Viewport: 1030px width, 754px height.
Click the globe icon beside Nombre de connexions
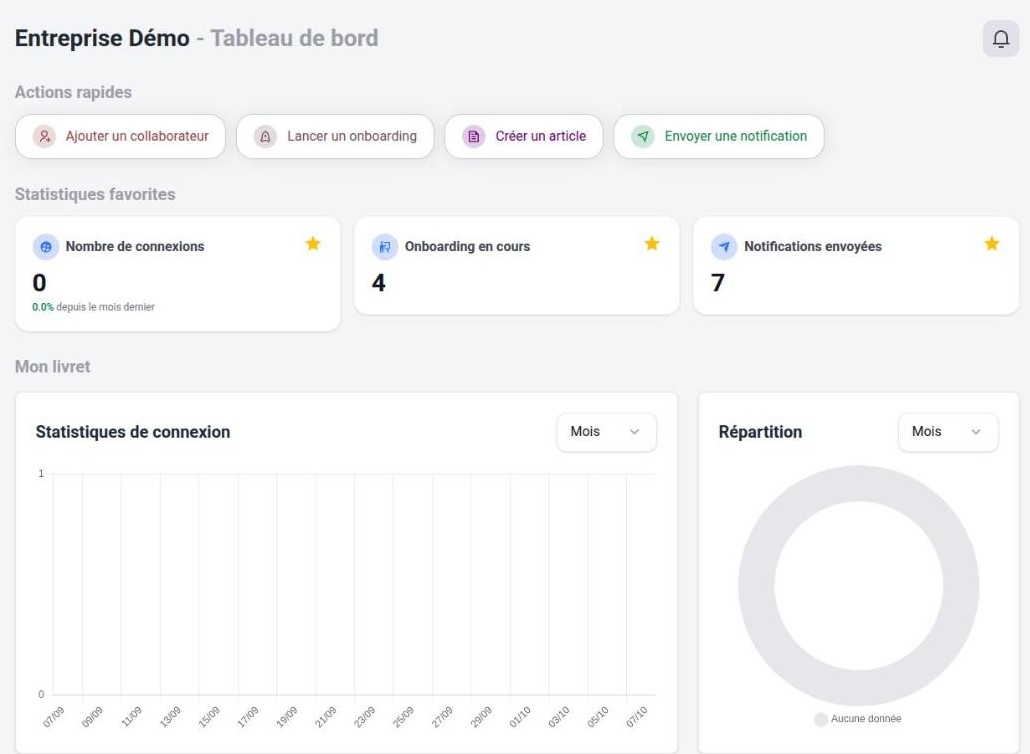46,247
